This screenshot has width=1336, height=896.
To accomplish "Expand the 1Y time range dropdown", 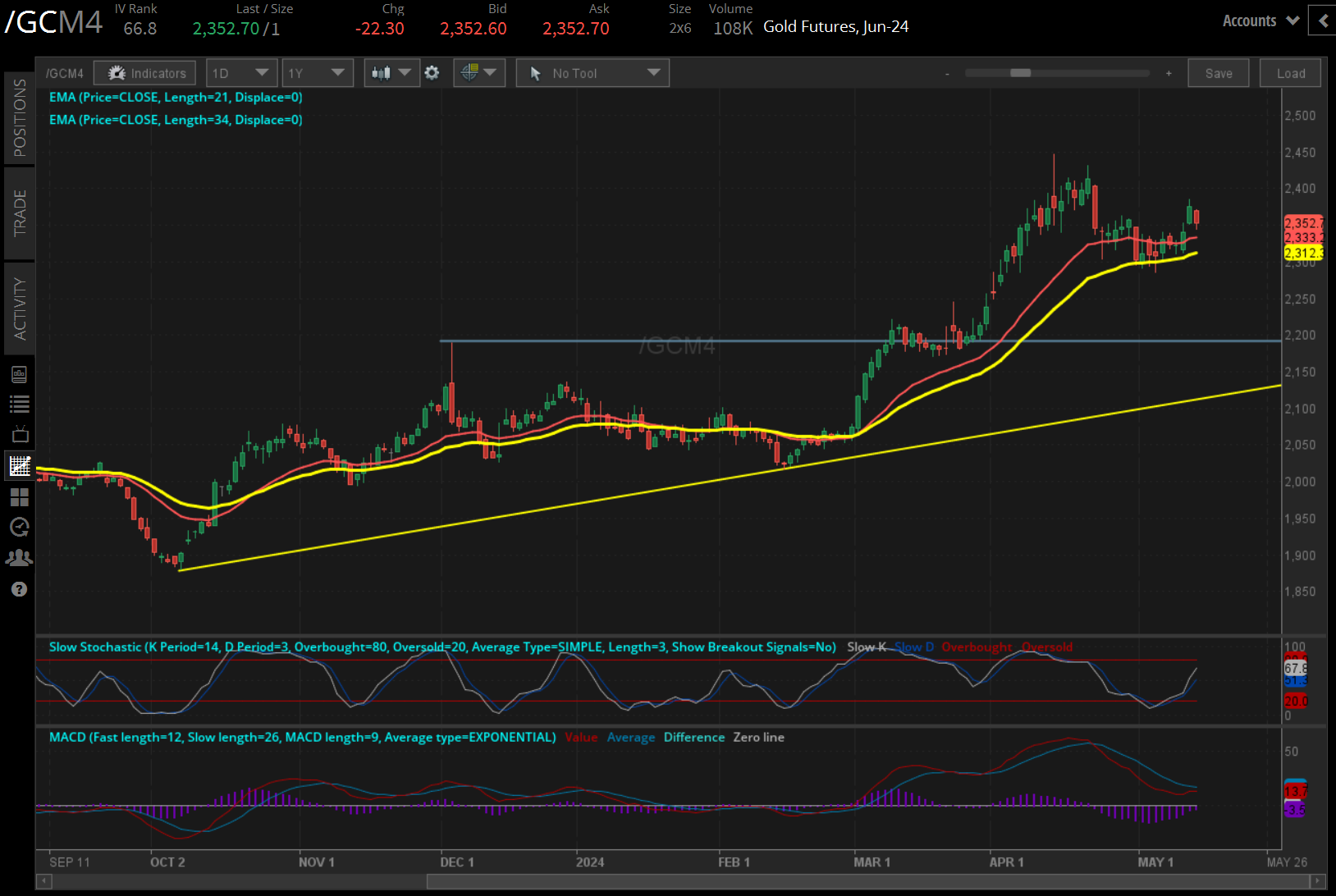I will pyautogui.click(x=316, y=73).
